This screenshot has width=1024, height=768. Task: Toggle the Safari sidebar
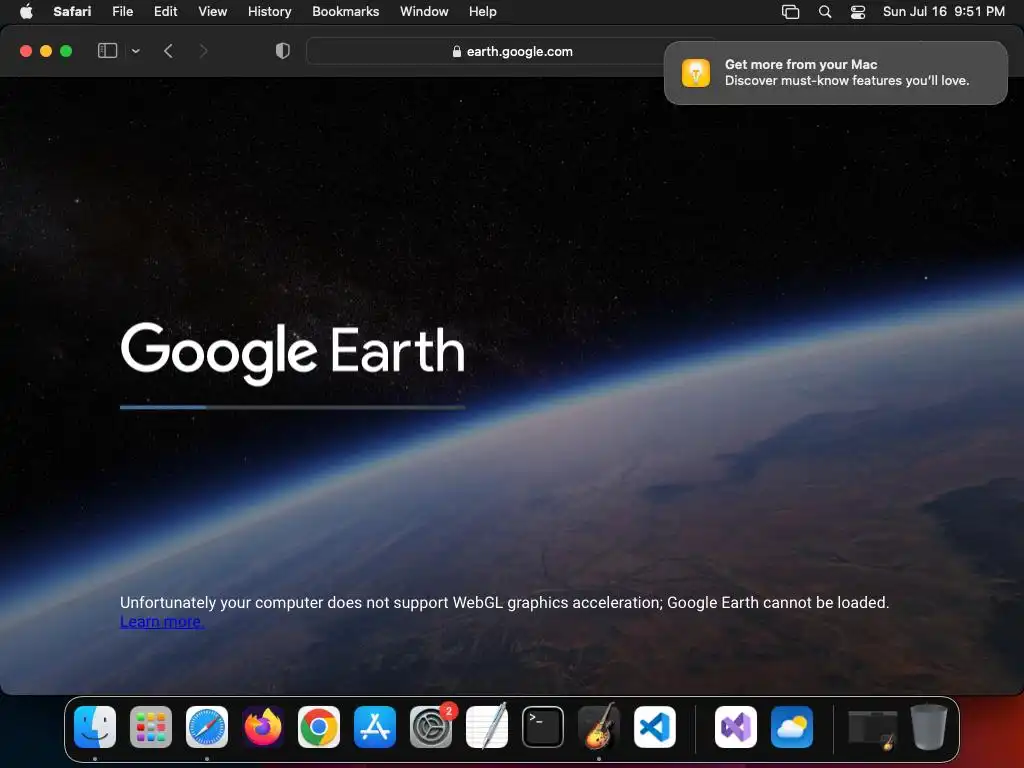pyautogui.click(x=107, y=51)
